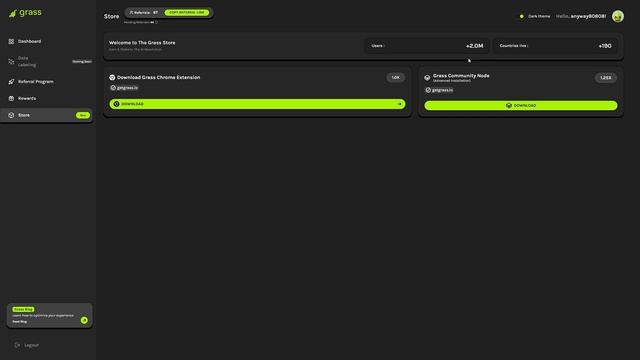Screen dimensions: 640x360
Task: Click the Community Node cube icon
Action: point(427,78)
